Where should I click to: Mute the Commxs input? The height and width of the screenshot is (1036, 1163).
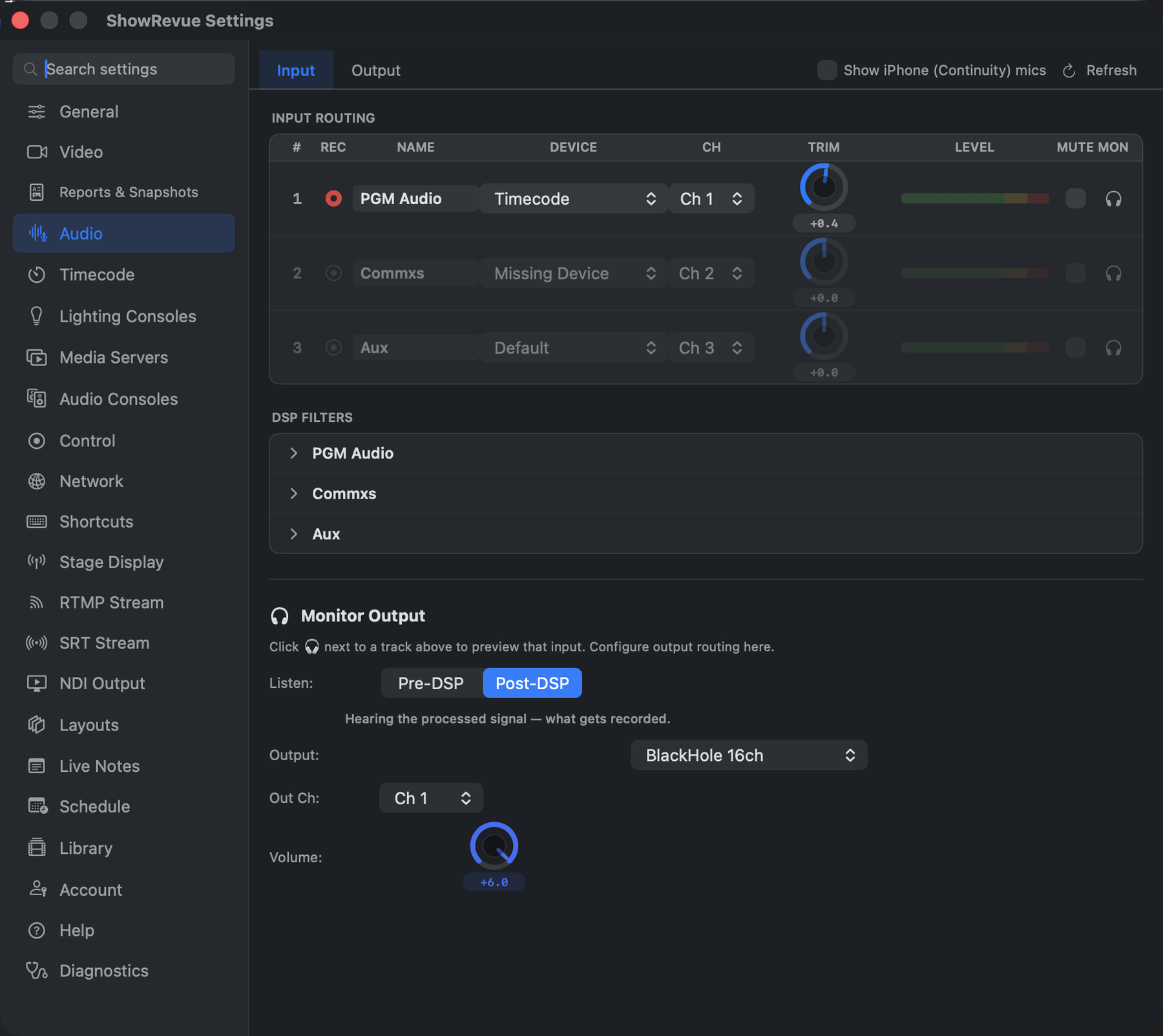[x=1075, y=273]
